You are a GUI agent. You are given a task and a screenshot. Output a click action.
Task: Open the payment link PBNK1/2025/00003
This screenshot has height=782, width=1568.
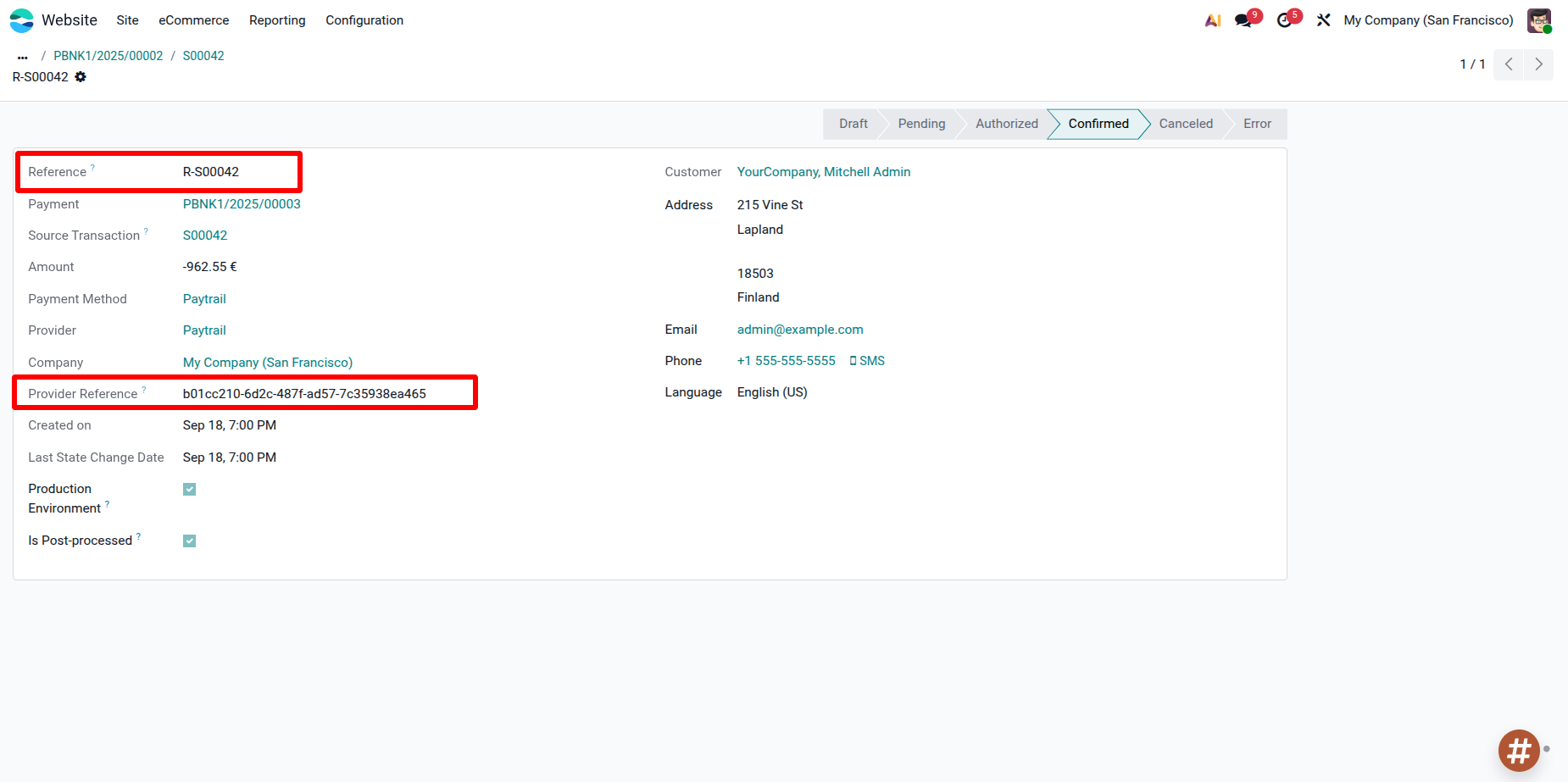[x=242, y=203]
